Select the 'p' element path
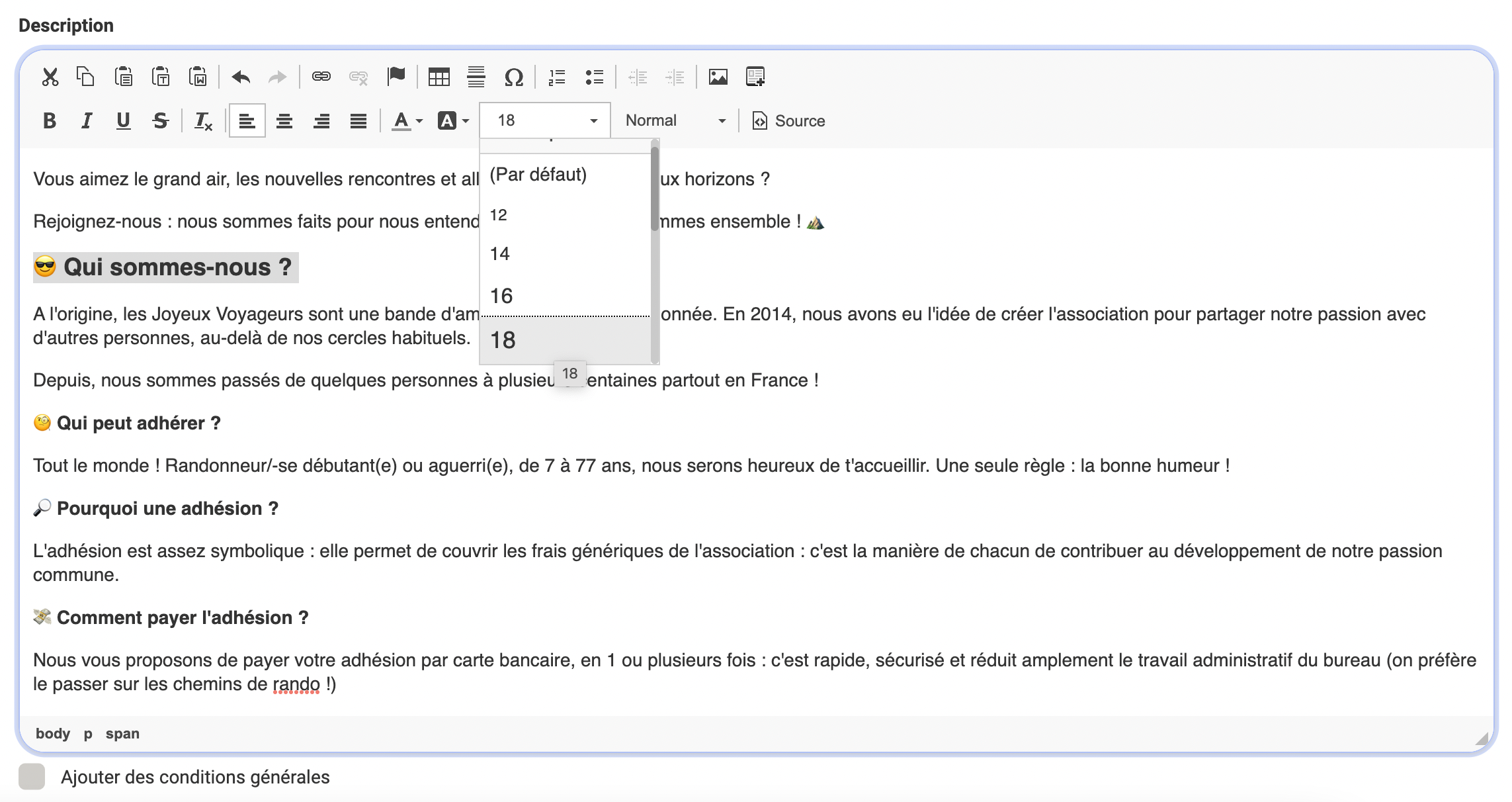The width and height of the screenshot is (1512, 802). pos(88,733)
